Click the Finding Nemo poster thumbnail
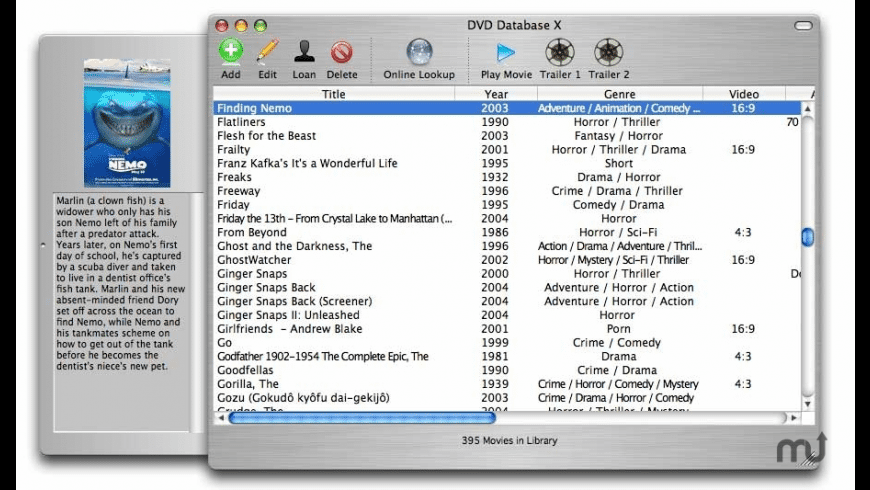 coord(127,123)
